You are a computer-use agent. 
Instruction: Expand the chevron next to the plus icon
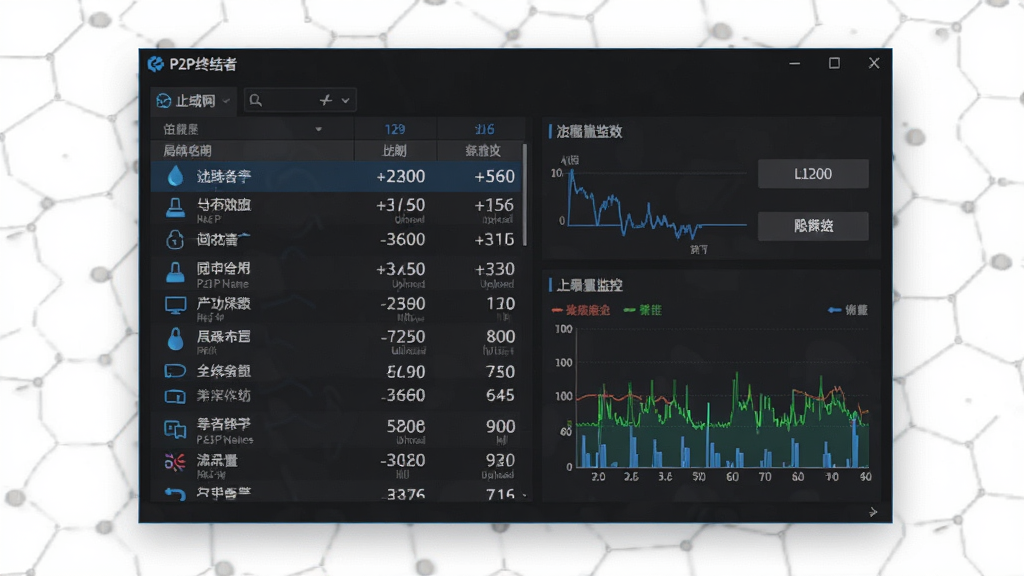click(345, 101)
